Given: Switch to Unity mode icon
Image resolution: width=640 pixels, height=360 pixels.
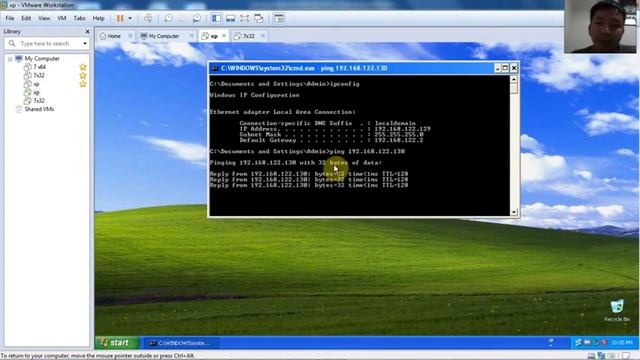Looking at the screenshot, I should point(259,18).
